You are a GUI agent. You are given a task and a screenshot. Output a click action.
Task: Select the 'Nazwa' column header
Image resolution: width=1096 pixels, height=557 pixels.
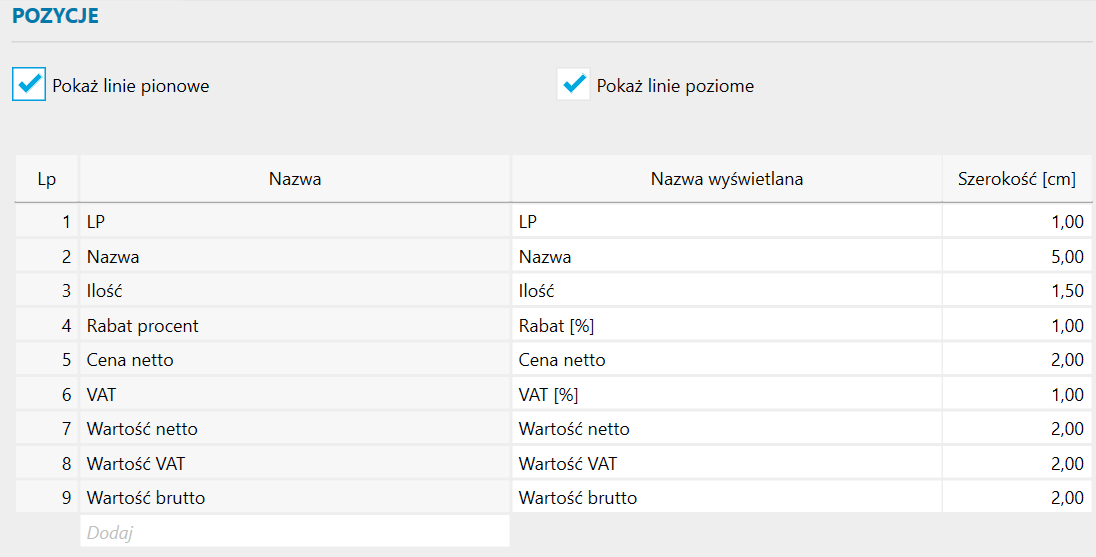pyautogui.click(x=294, y=180)
